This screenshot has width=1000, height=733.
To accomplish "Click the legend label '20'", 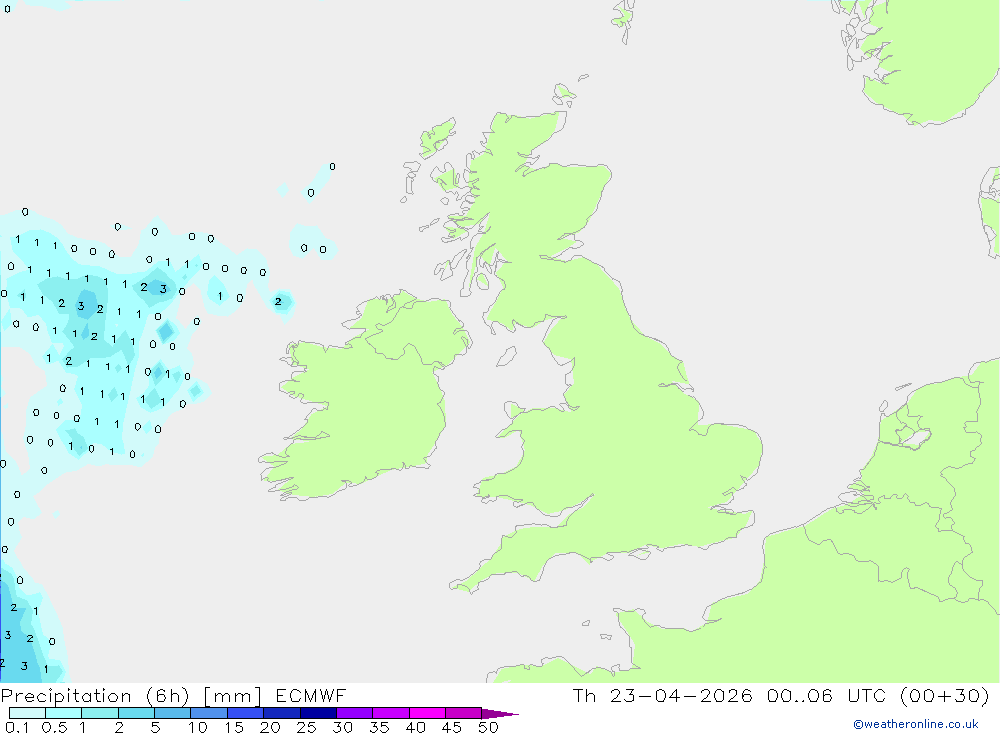I will pyautogui.click(x=270, y=727).
